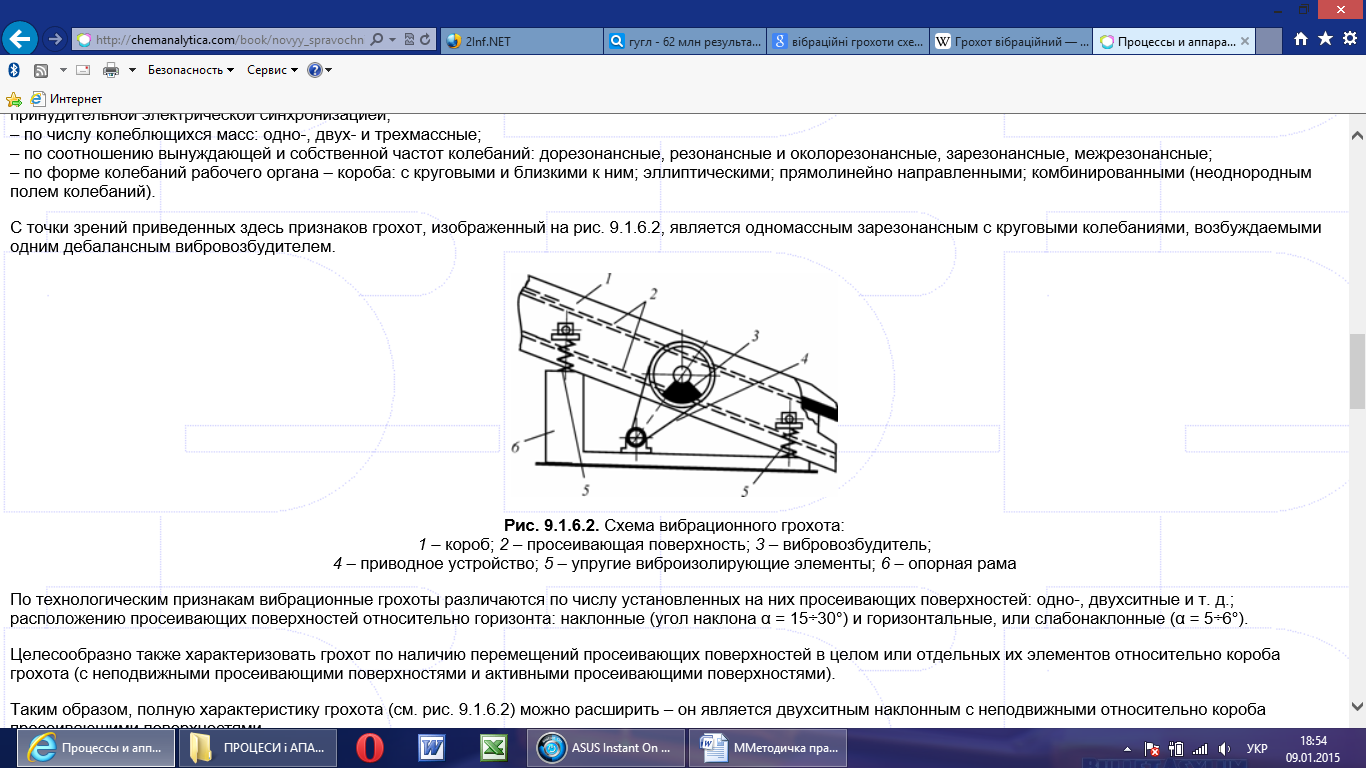Image resolution: width=1366 pixels, height=768 pixels.
Task: Click the paragraph starting 'Целесообразно также характеризовать'
Action: pos(644,664)
